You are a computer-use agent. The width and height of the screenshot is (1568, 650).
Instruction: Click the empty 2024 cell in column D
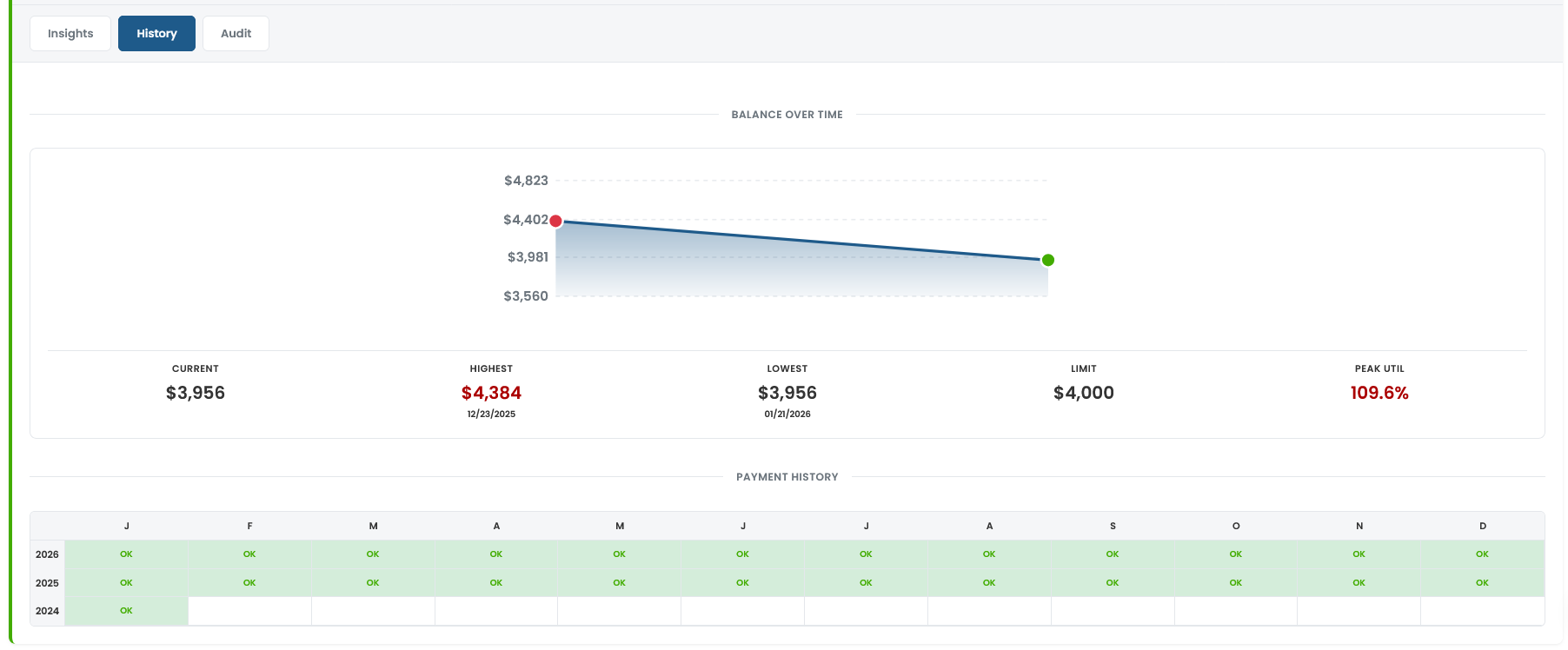(x=1482, y=611)
